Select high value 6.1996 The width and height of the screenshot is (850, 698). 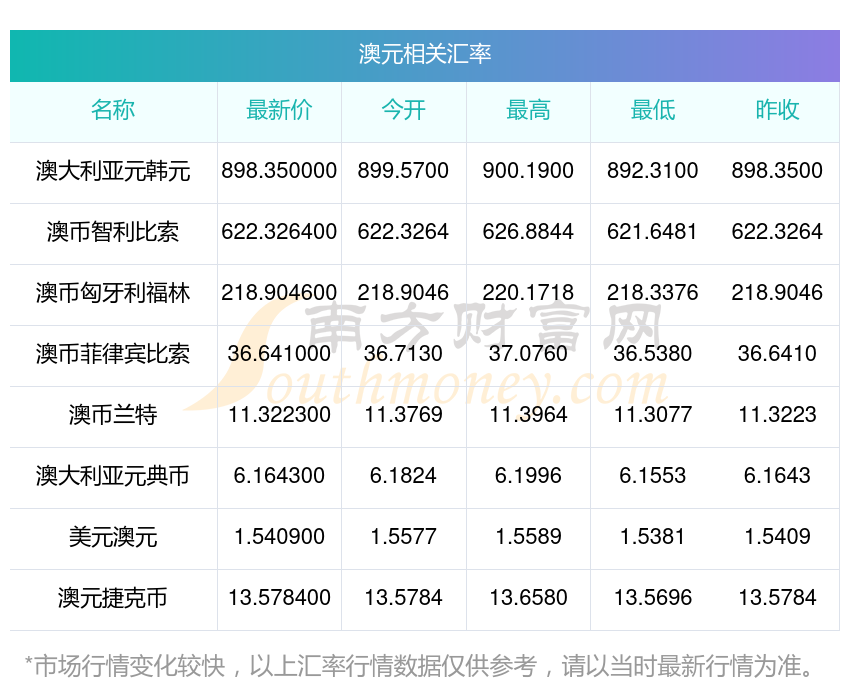(x=528, y=476)
